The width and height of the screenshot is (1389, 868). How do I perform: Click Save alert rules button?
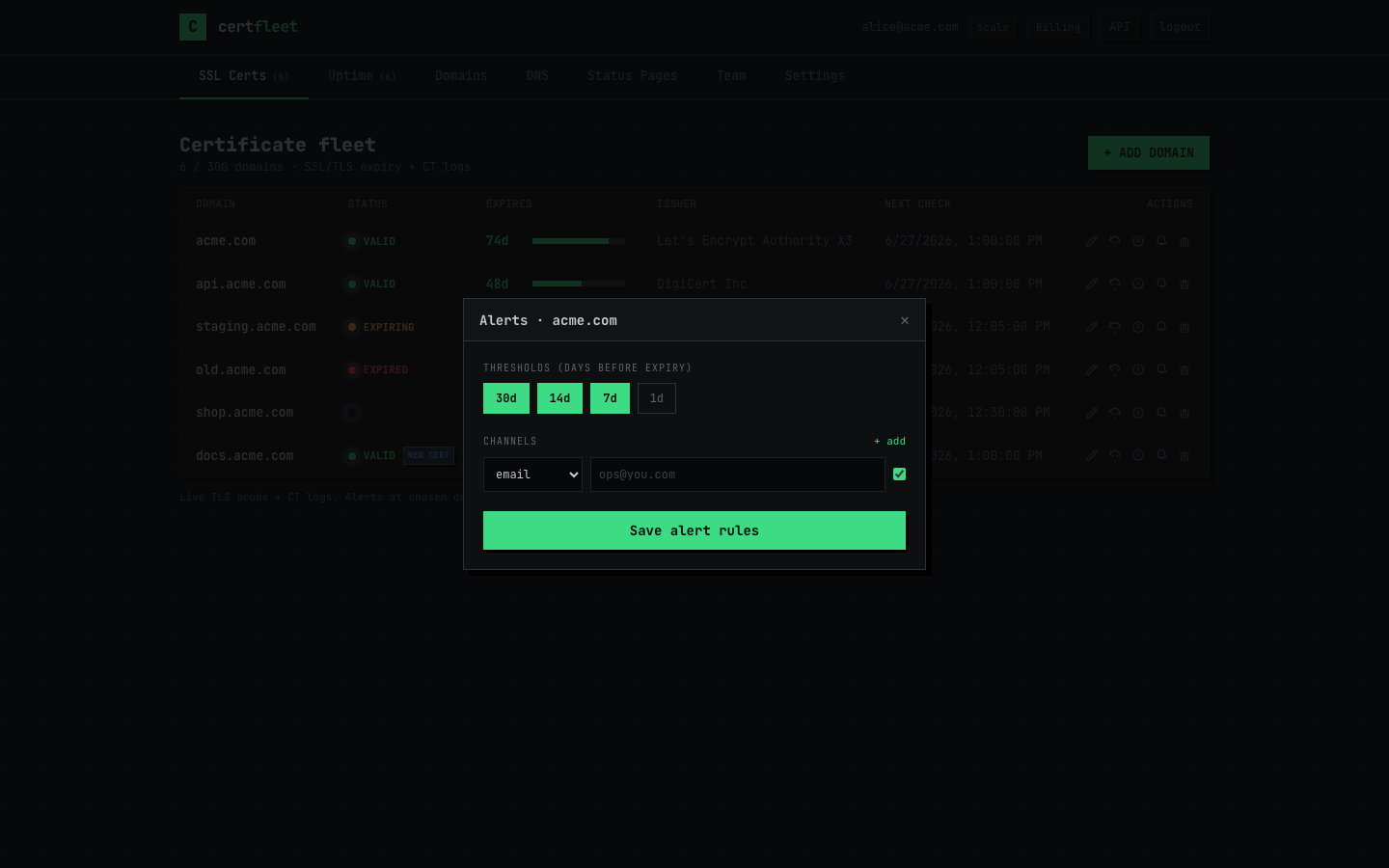694,530
